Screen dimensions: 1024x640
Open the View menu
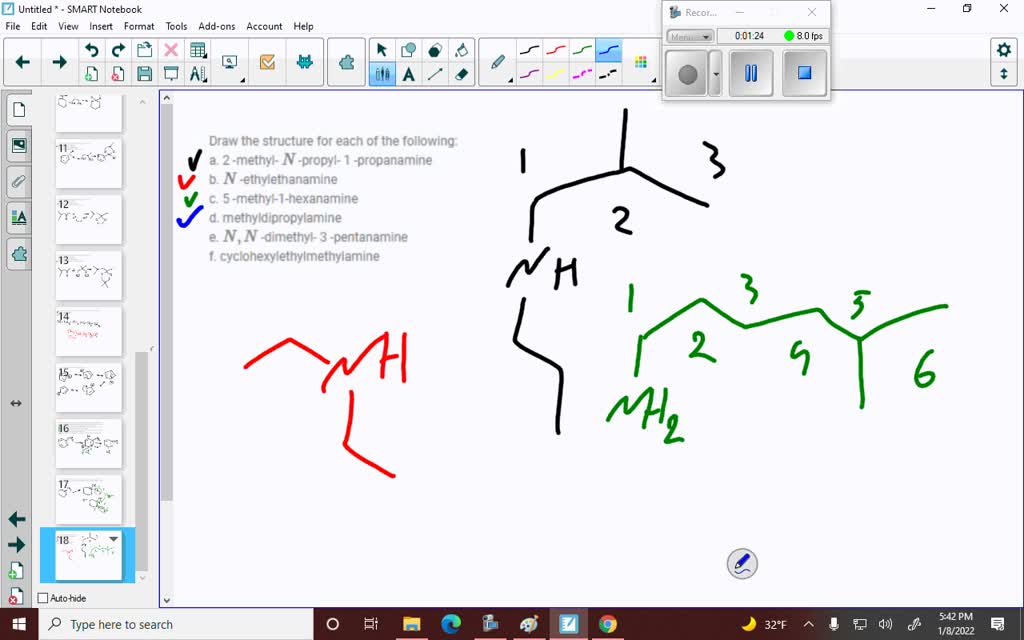pos(68,26)
